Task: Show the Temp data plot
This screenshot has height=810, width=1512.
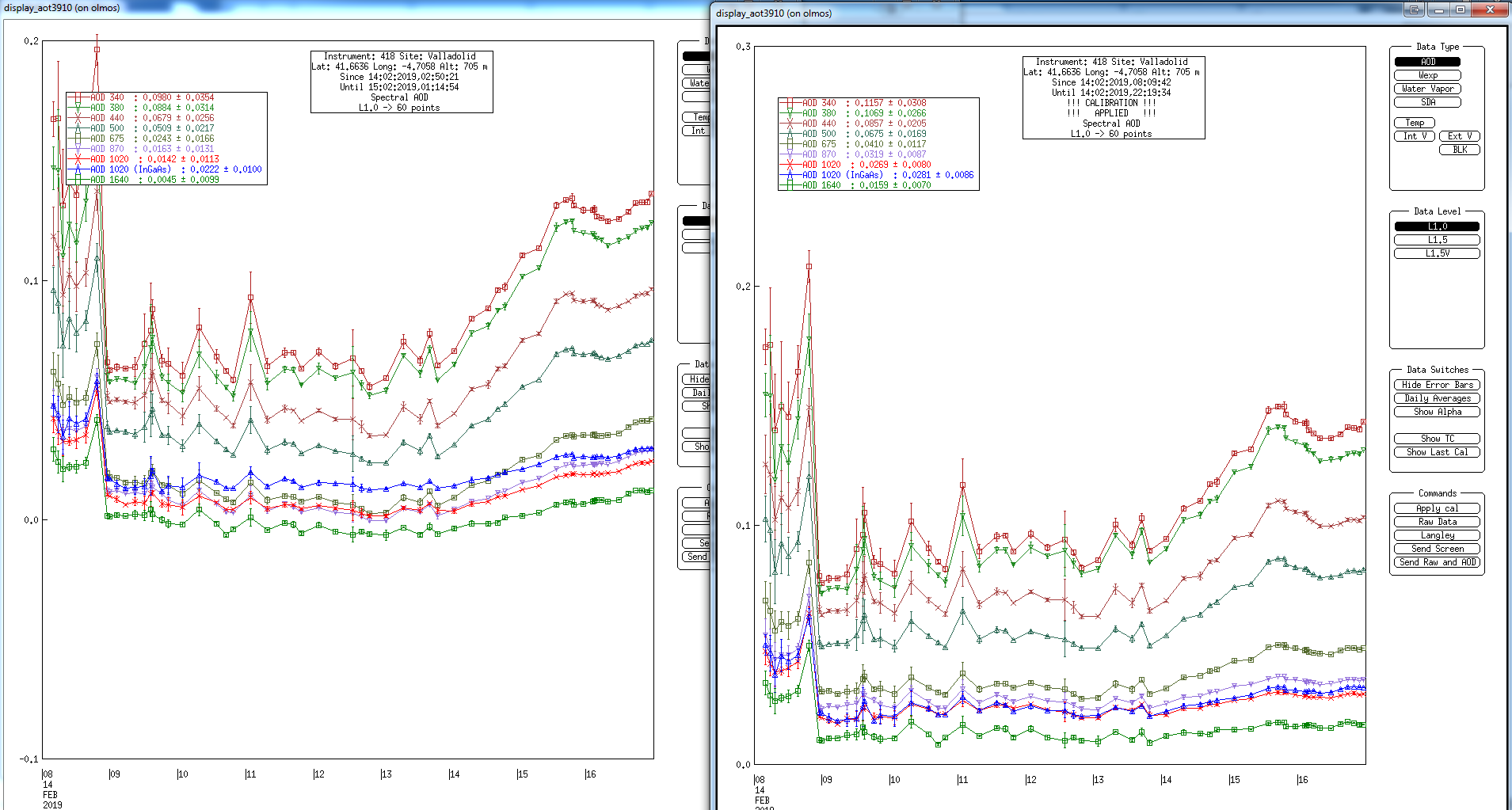Action: click(x=1415, y=123)
